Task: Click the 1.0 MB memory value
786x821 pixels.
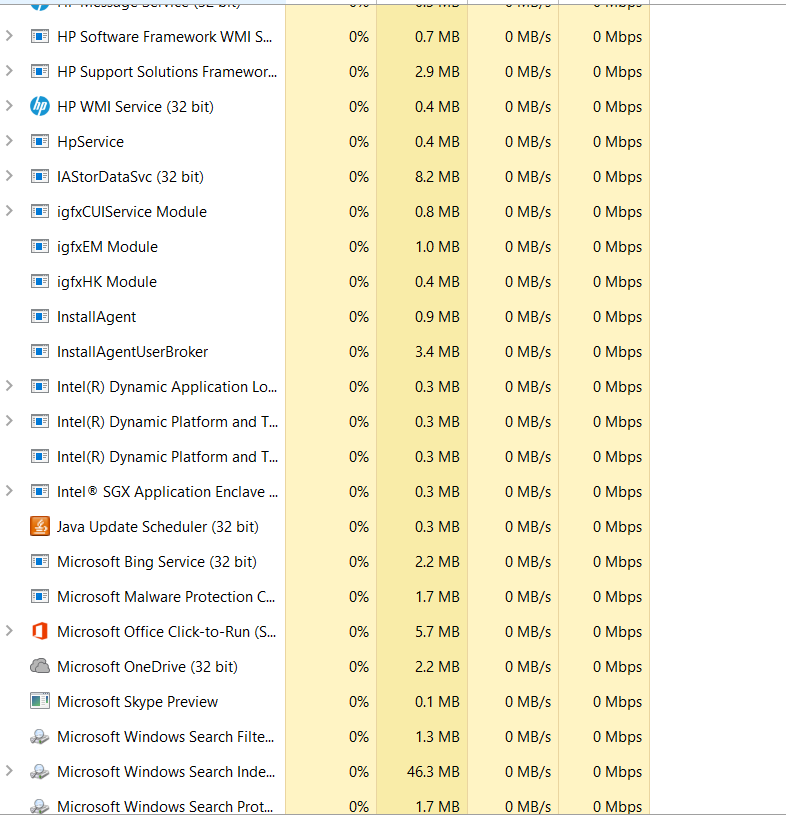Action: [437, 247]
